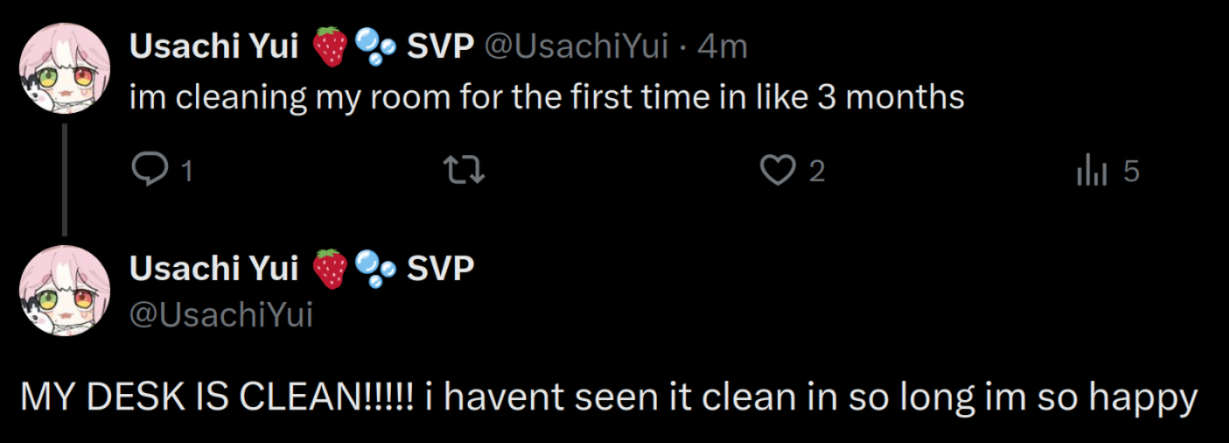Open the second tweet's profile avatar
1229x443 pixels.
click(64, 290)
